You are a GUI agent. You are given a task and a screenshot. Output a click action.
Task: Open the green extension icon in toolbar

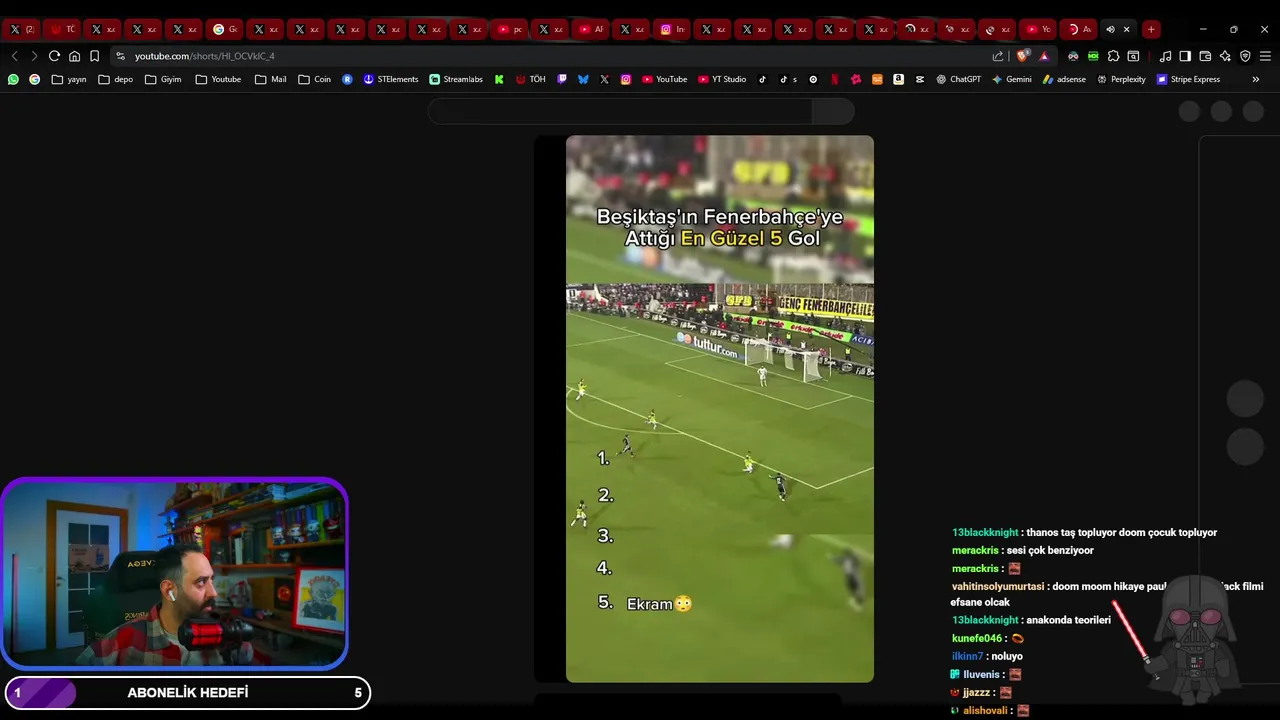point(1093,56)
